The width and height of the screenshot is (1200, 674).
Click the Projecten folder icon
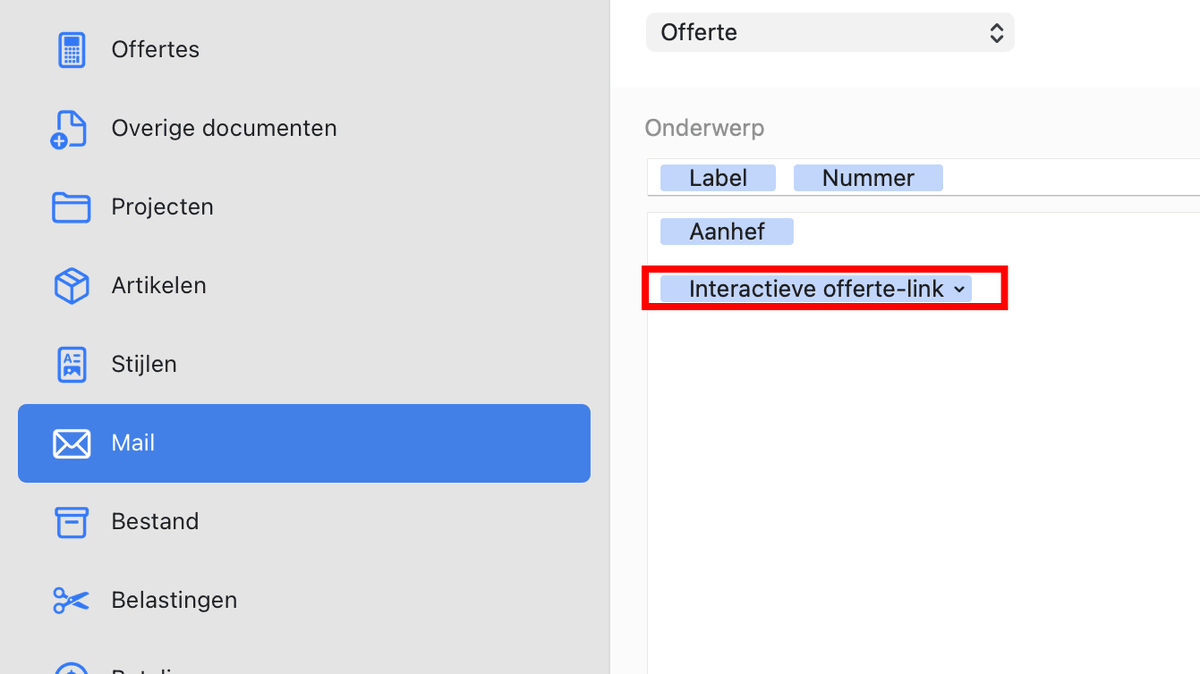point(71,207)
